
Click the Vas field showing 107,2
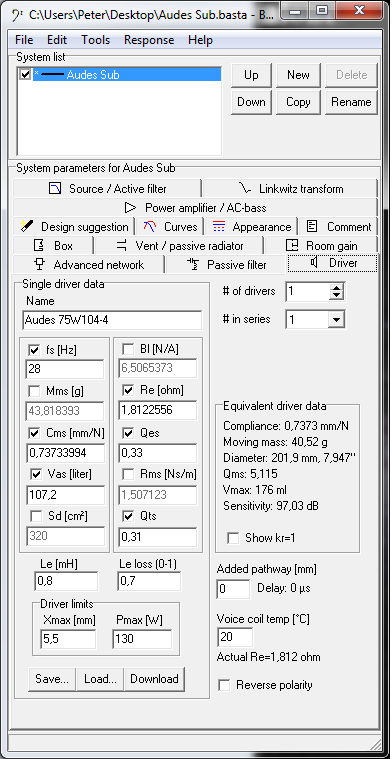click(x=65, y=496)
